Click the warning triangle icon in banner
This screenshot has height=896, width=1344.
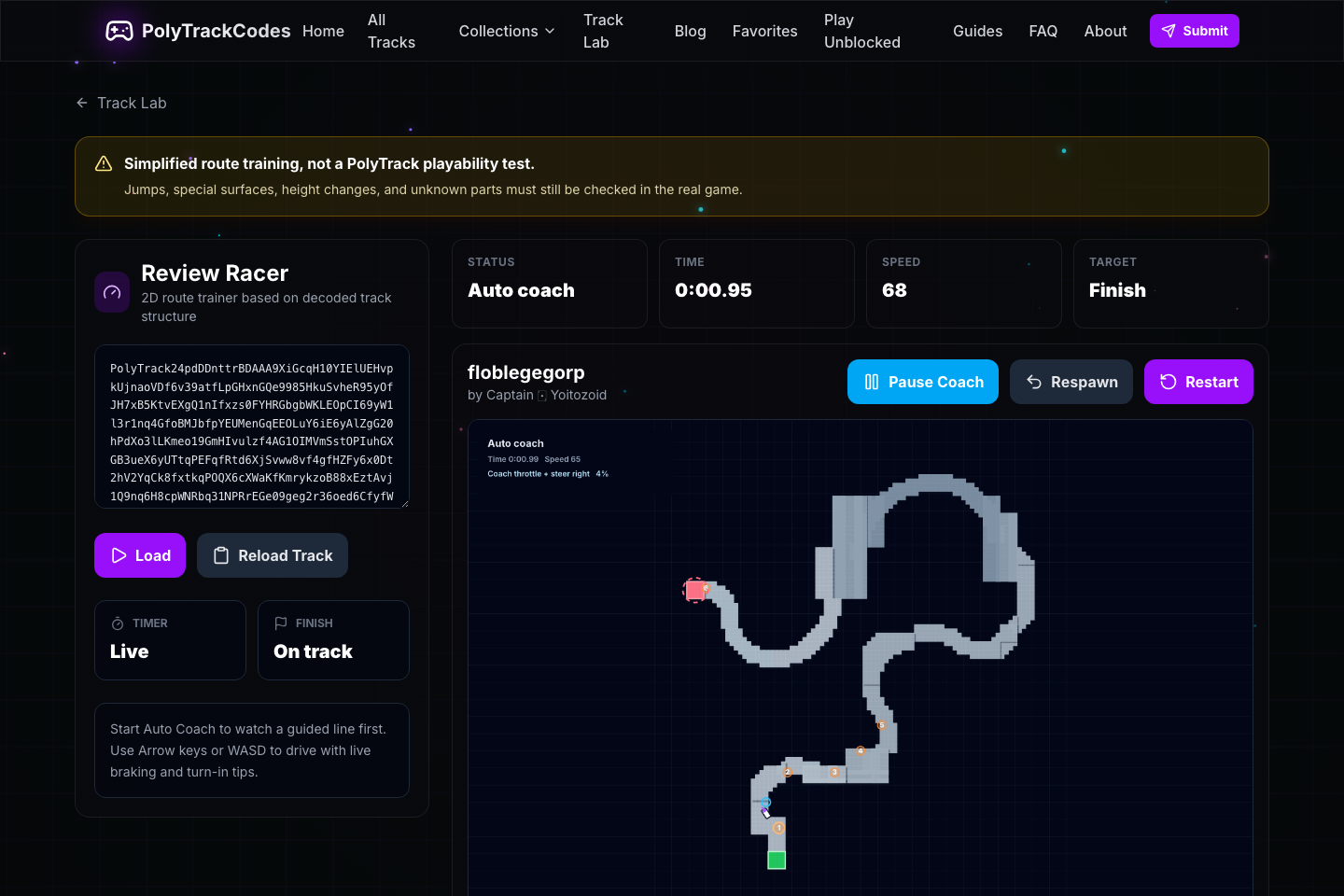(104, 163)
